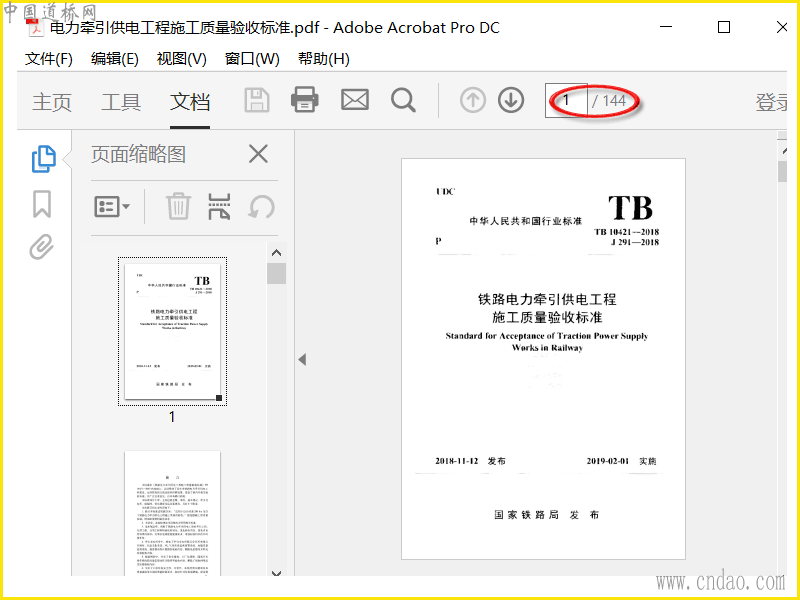Click the 国家铁路局 发布 text

pyautogui.click(x=546, y=515)
